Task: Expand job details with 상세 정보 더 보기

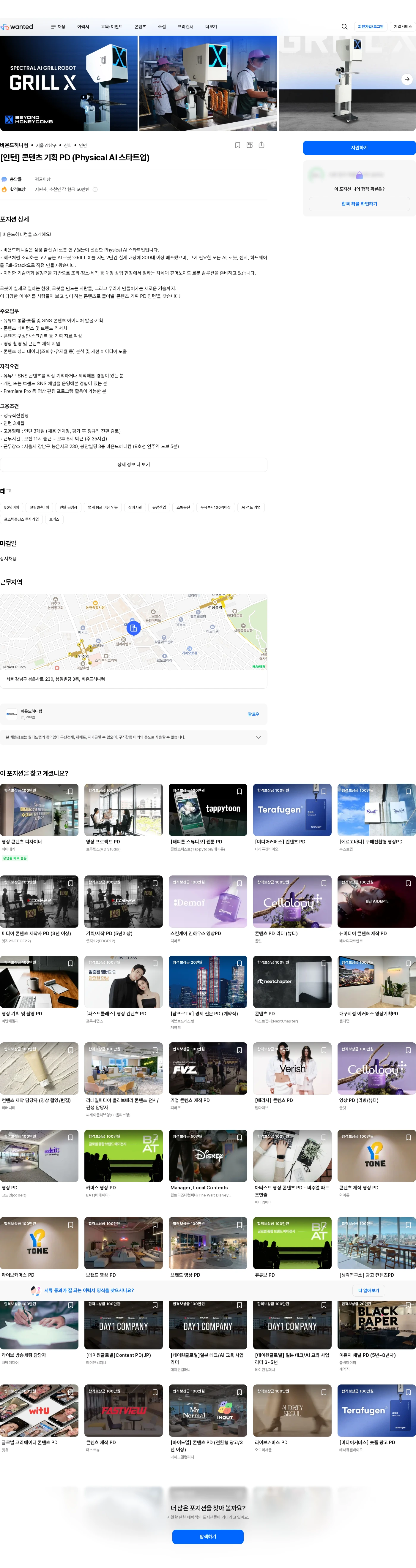Action: (133, 464)
